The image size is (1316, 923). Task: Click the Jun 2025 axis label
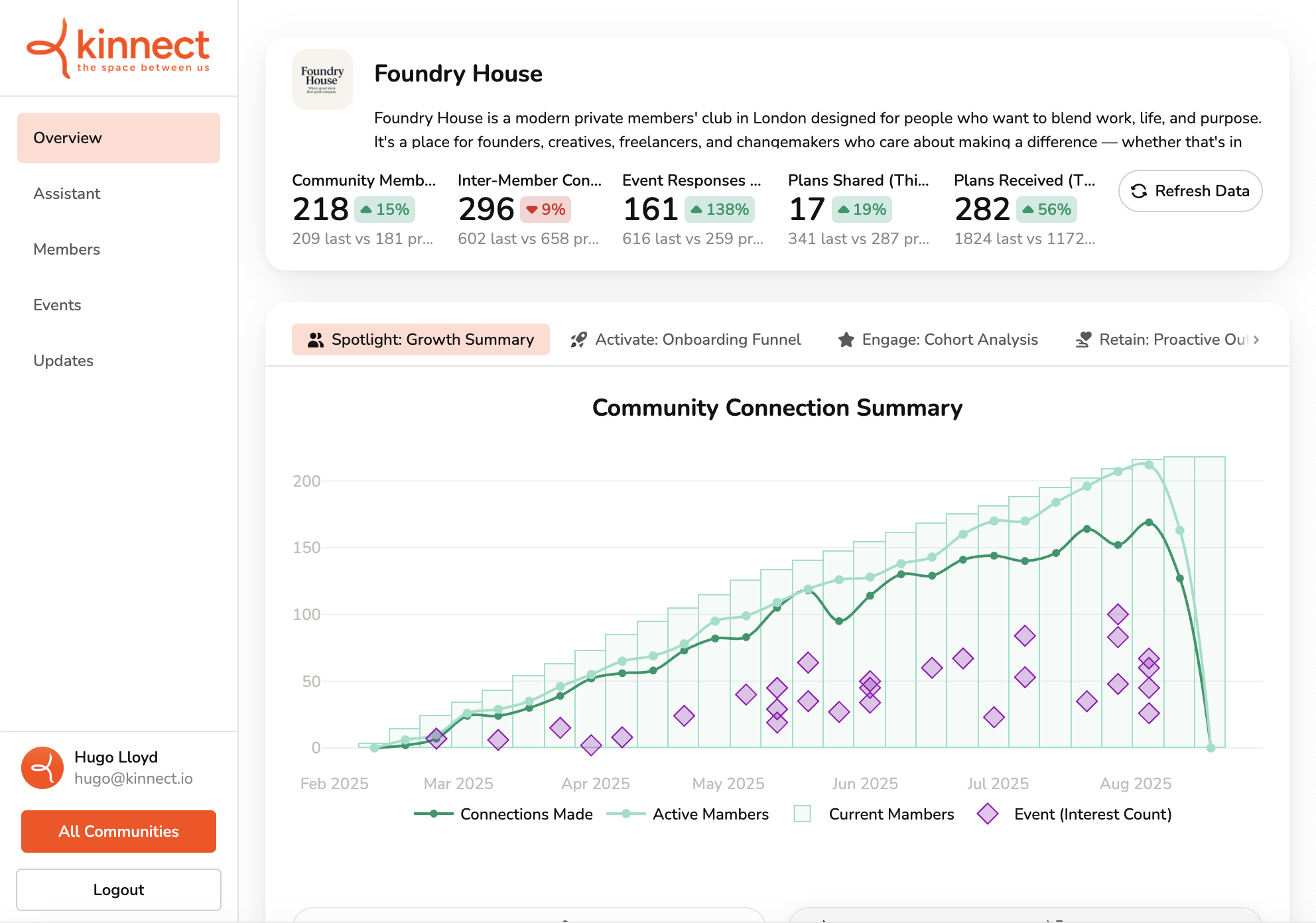(865, 784)
